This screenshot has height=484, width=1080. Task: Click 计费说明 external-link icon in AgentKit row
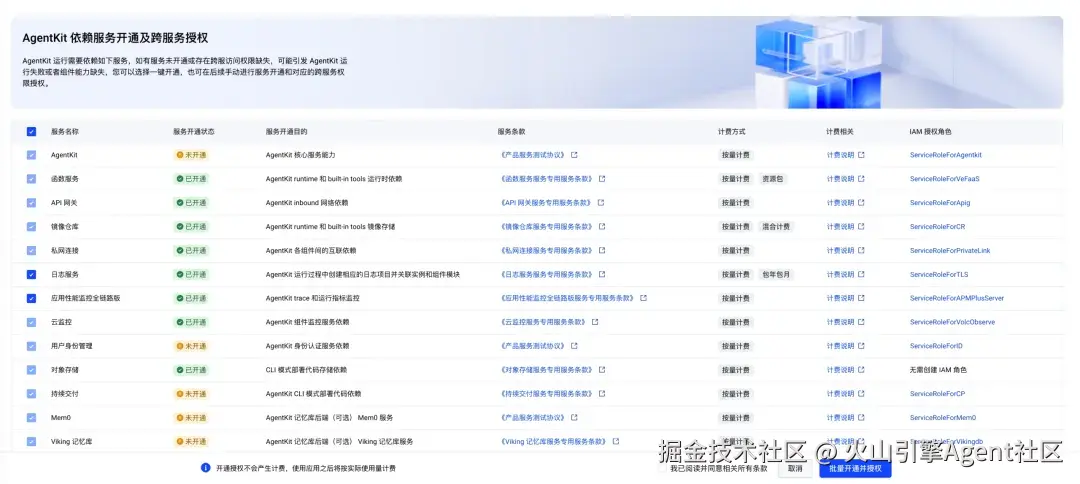pyautogui.click(x=861, y=155)
